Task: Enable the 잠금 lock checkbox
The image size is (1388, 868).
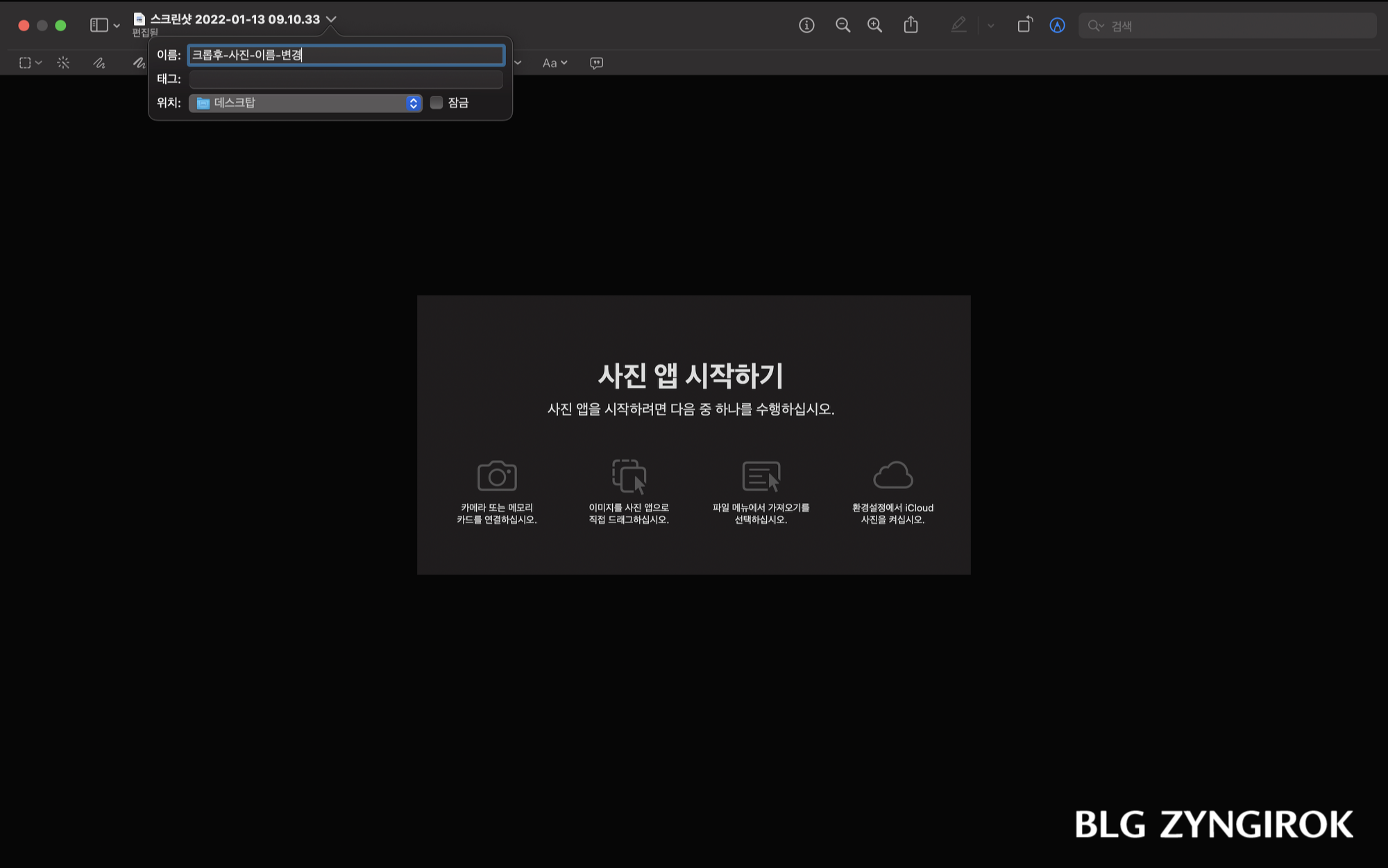Action: point(437,103)
